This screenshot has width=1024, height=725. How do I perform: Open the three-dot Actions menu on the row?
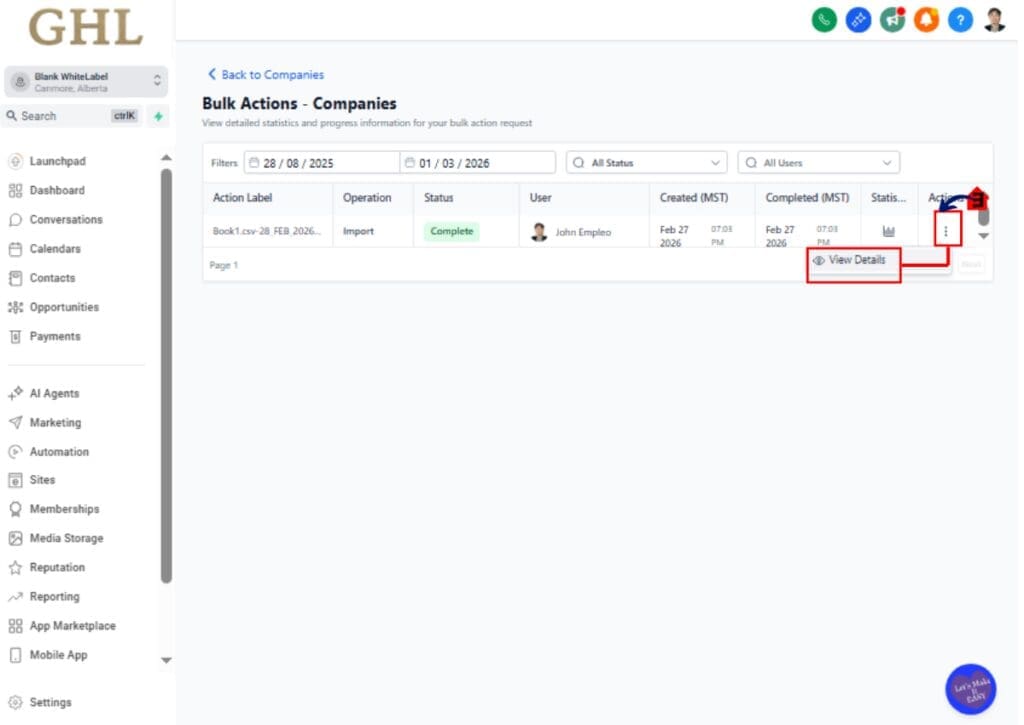pos(946,229)
